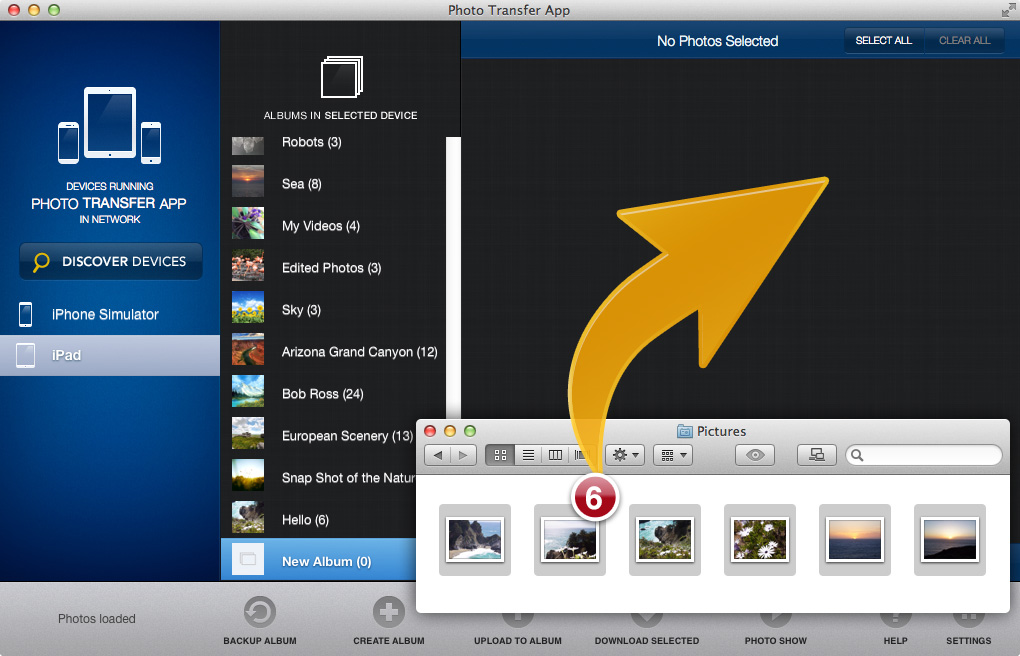Close the Pictures Finder window
The height and width of the screenshot is (656, 1020).
(x=430, y=431)
